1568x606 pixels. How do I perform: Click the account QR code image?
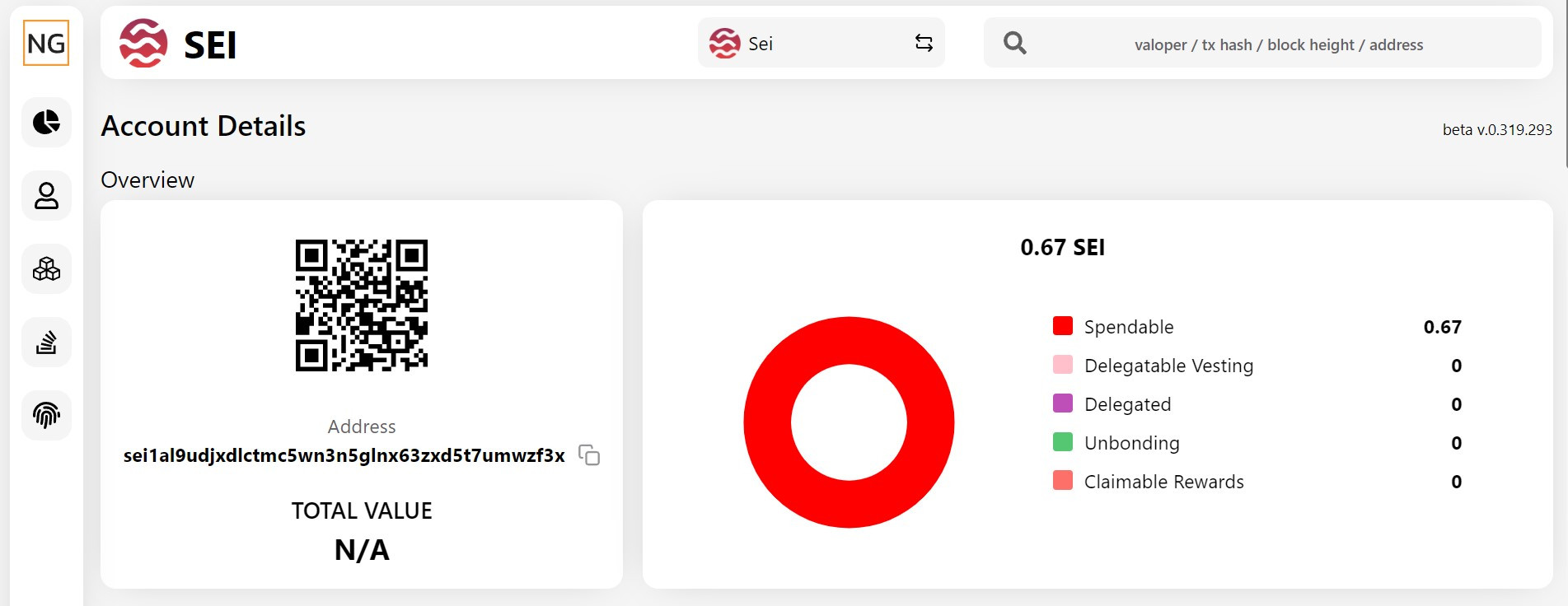[362, 305]
